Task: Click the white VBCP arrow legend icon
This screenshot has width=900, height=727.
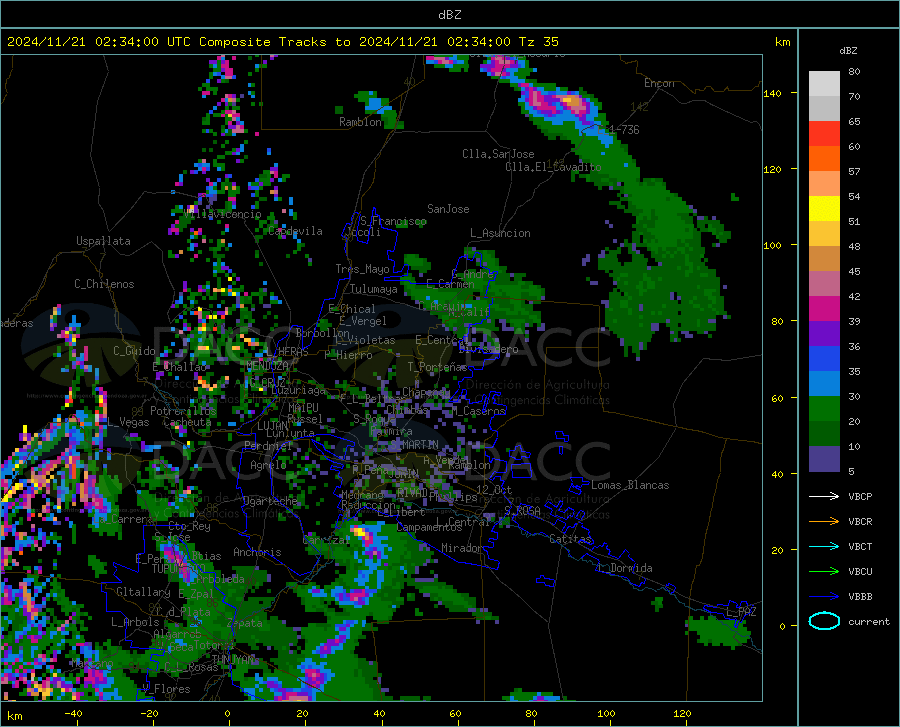Action: 824,496
